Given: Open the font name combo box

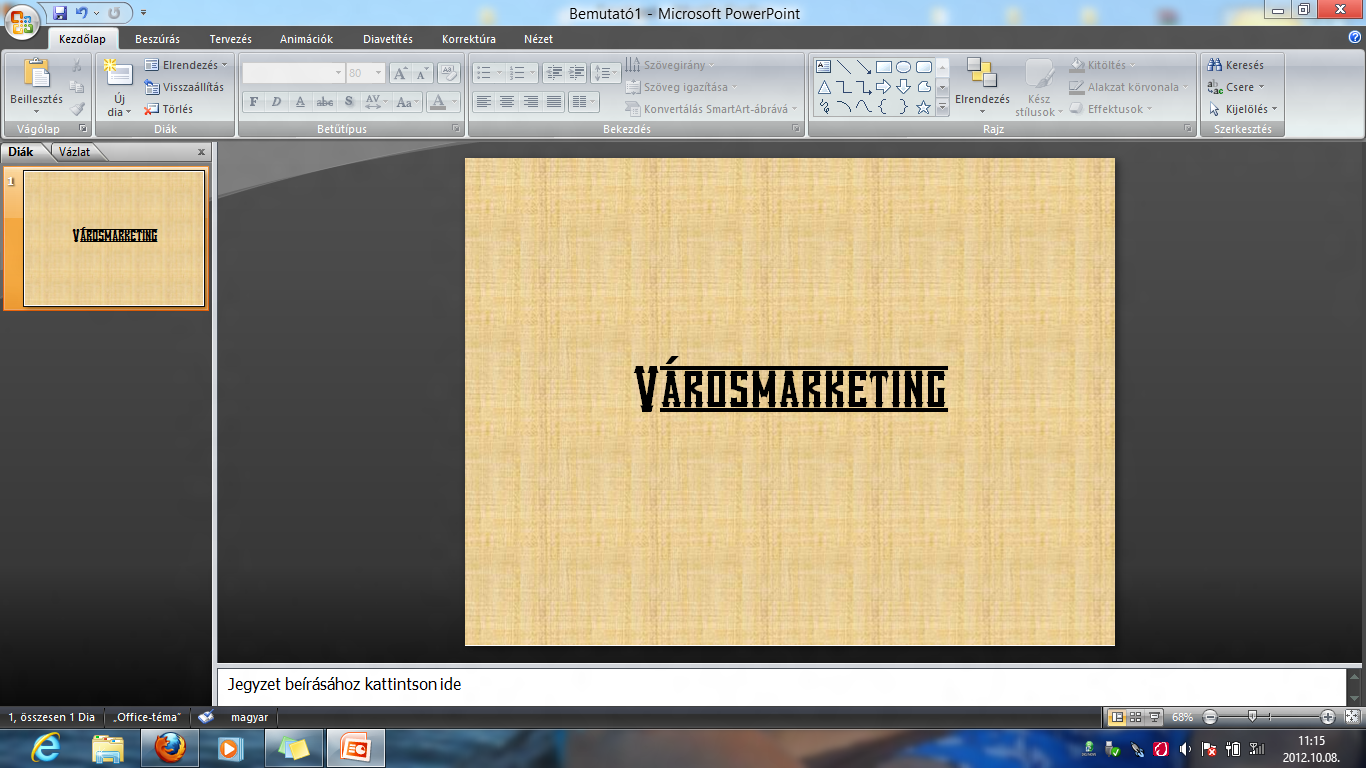Looking at the screenshot, I should [x=294, y=73].
